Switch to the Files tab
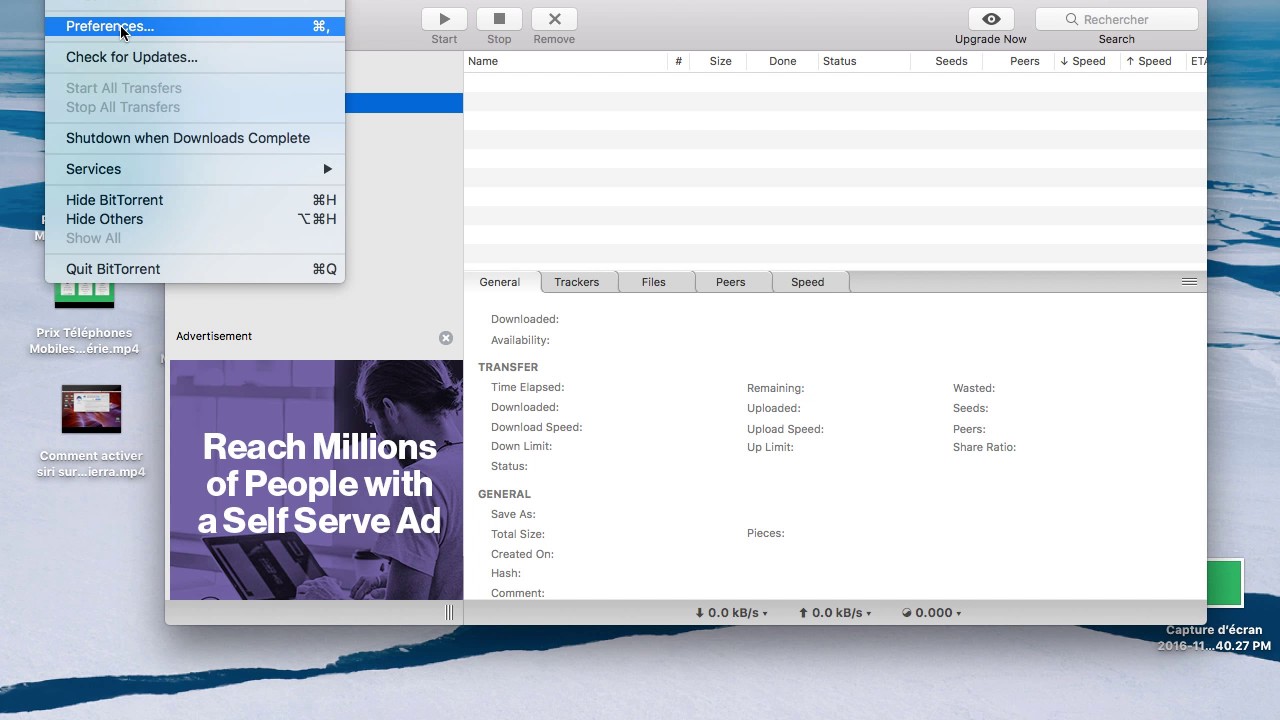The width and height of the screenshot is (1280, 720). (654, 282)
